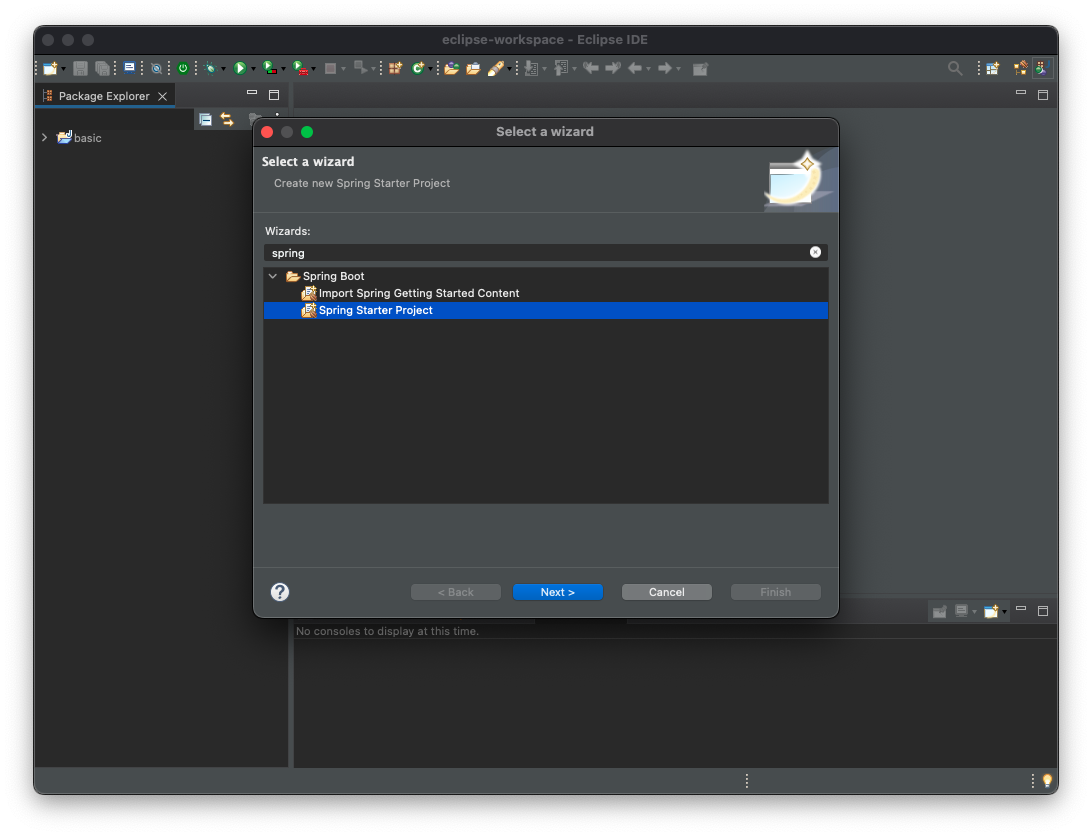Viewport: 1092px width, 836px height.
Task: Click the Next Annotation icon
Action: click(x=531, y=68)
